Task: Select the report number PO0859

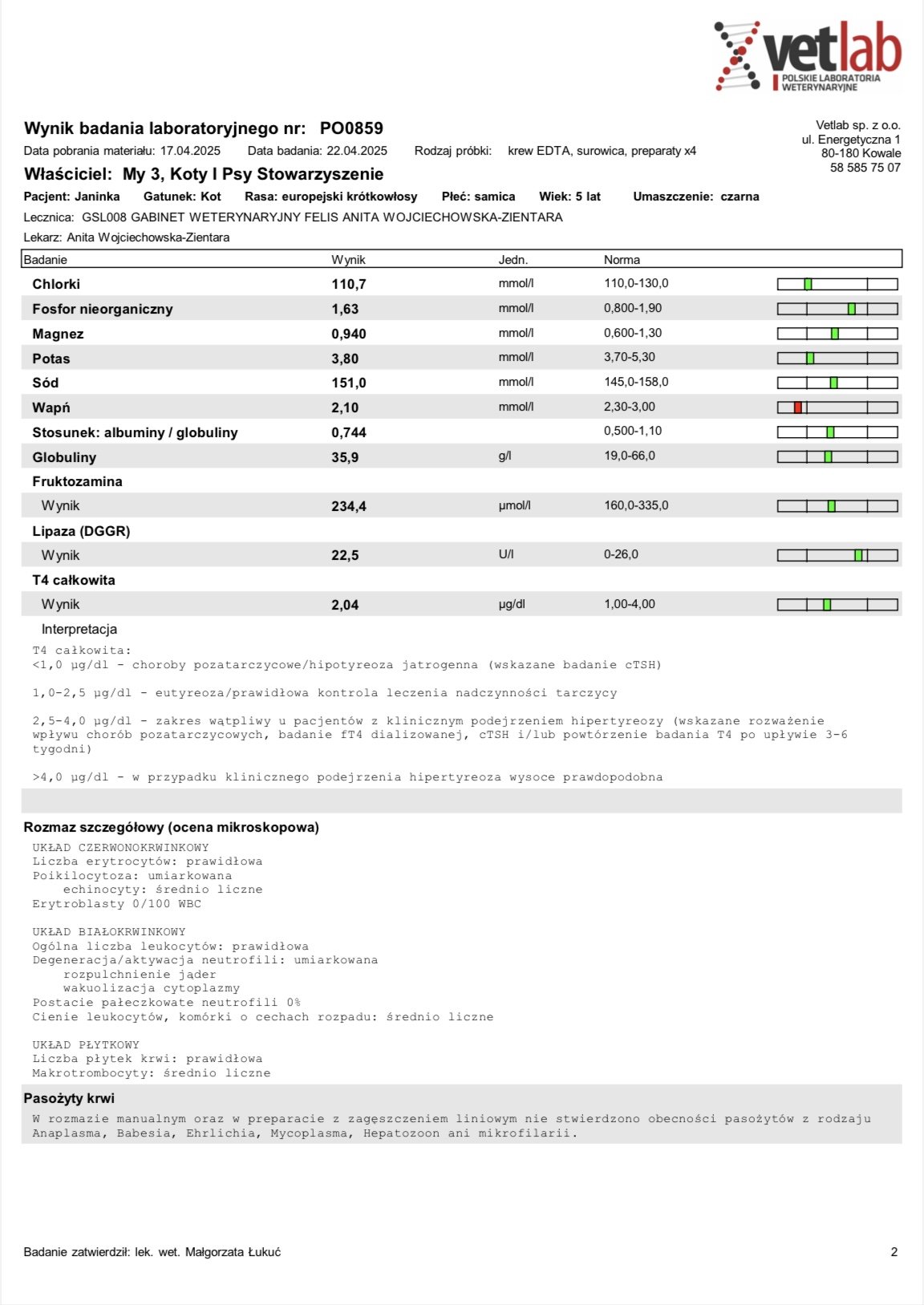Action: 351,128
